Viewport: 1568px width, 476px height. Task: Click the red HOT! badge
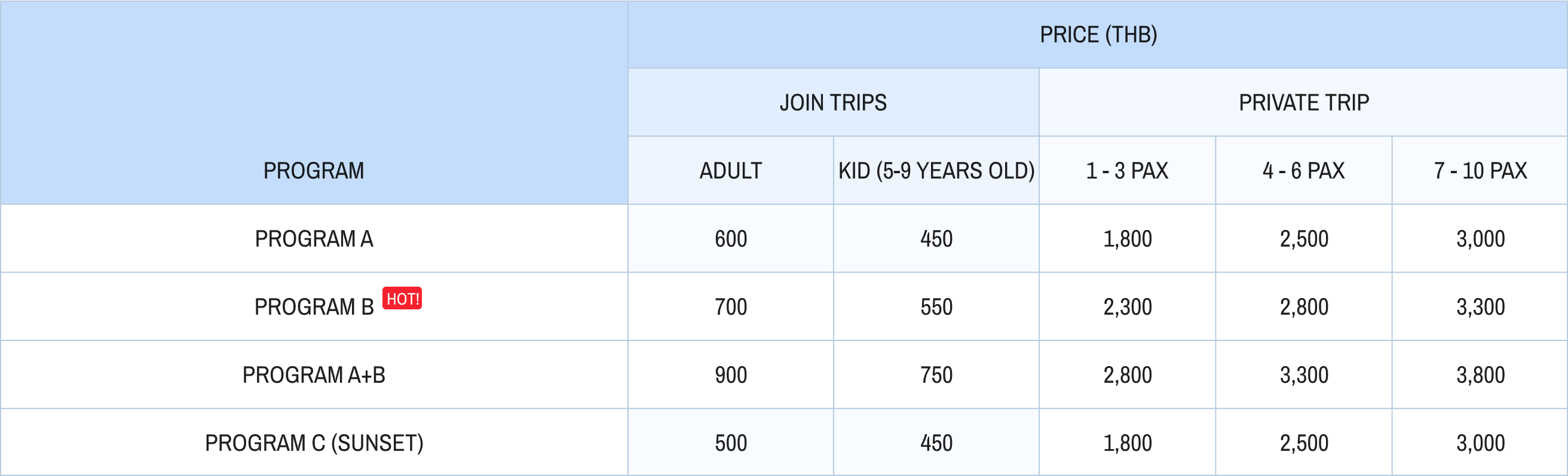402,298
